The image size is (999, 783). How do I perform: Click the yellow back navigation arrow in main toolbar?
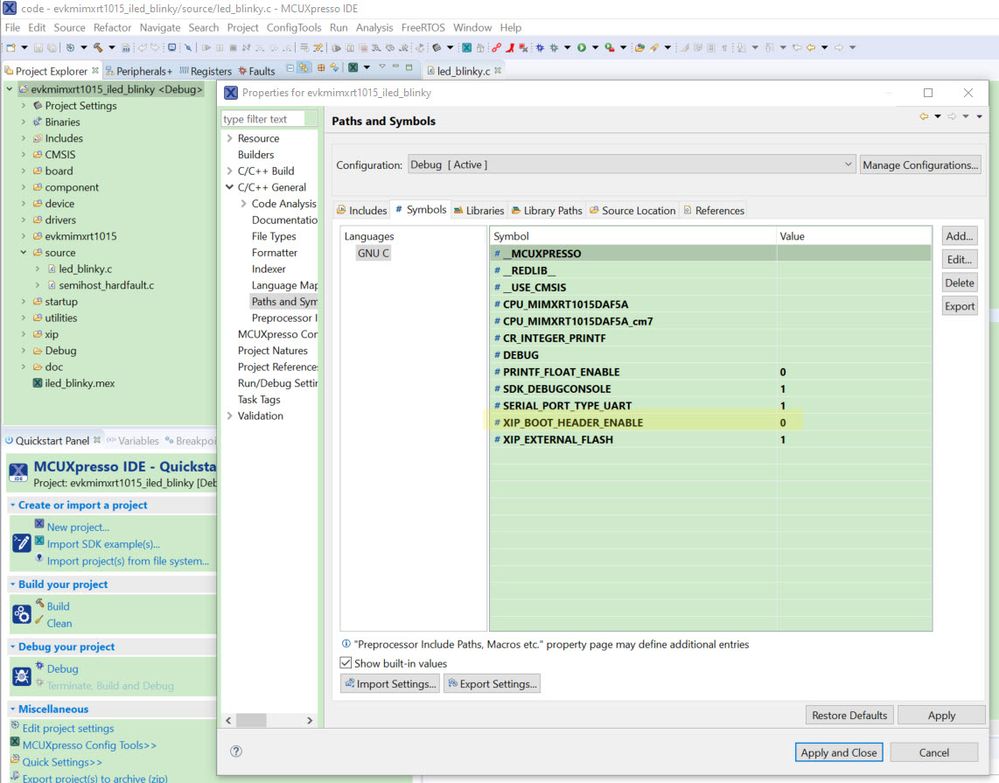[x=811, y=47]
